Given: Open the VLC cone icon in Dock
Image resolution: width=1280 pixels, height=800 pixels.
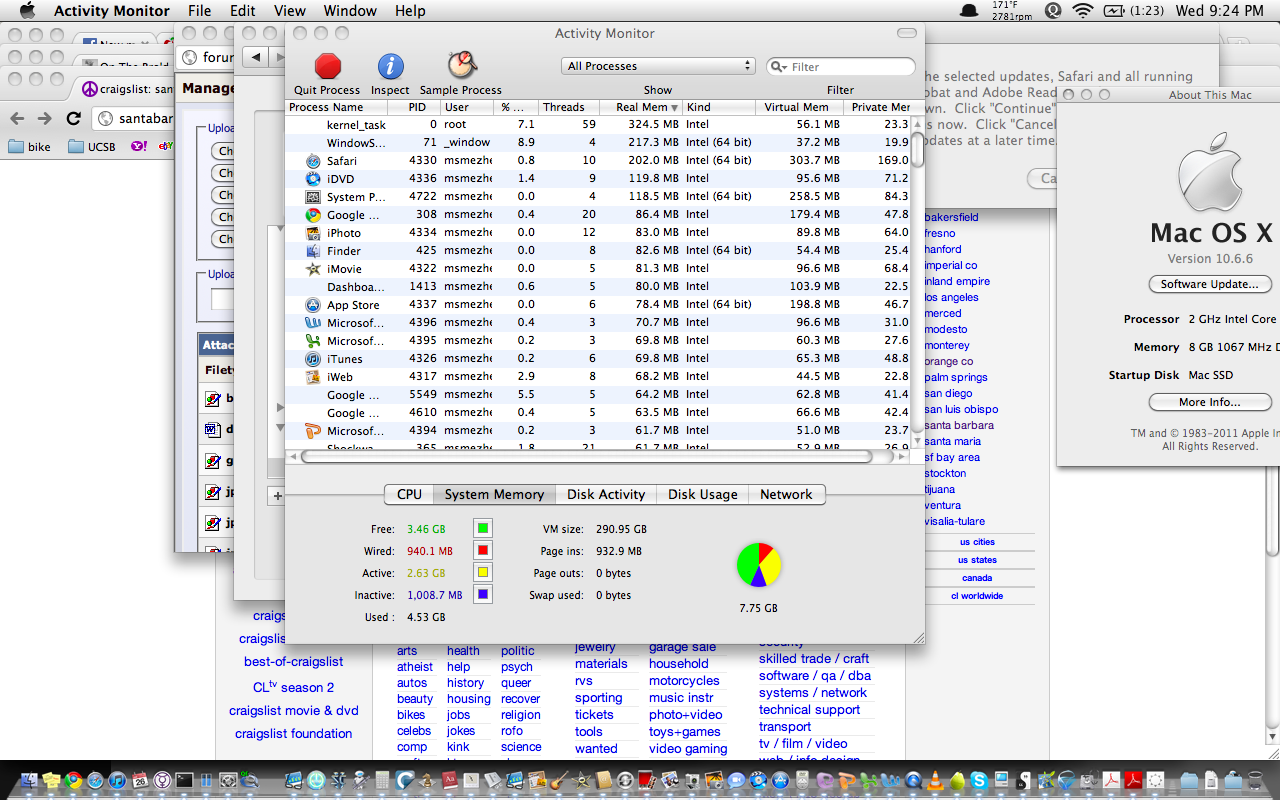Looking at the screenshot, I should [x=935, y=780].
